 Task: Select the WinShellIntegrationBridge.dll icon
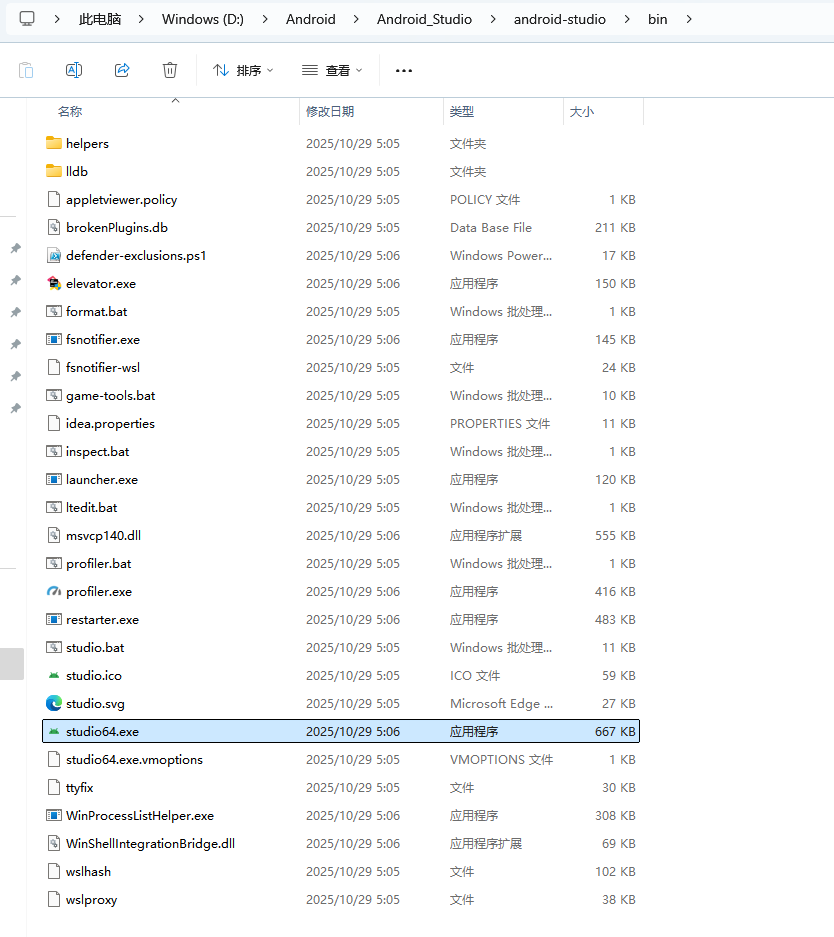pos(54,843)
